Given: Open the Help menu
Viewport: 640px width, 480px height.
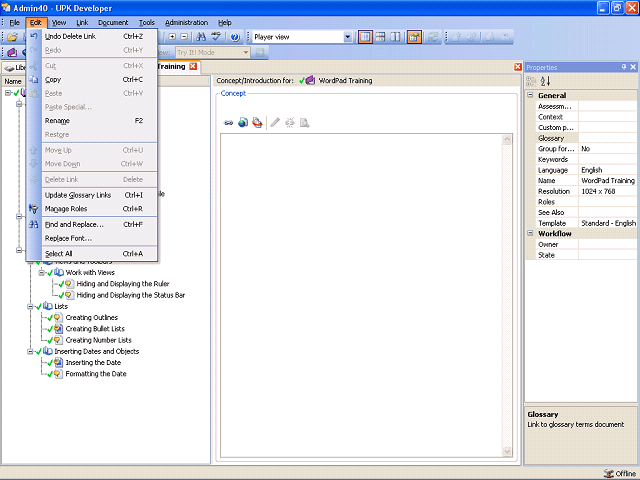Looking at the screenshot, I should pos(224,23).
